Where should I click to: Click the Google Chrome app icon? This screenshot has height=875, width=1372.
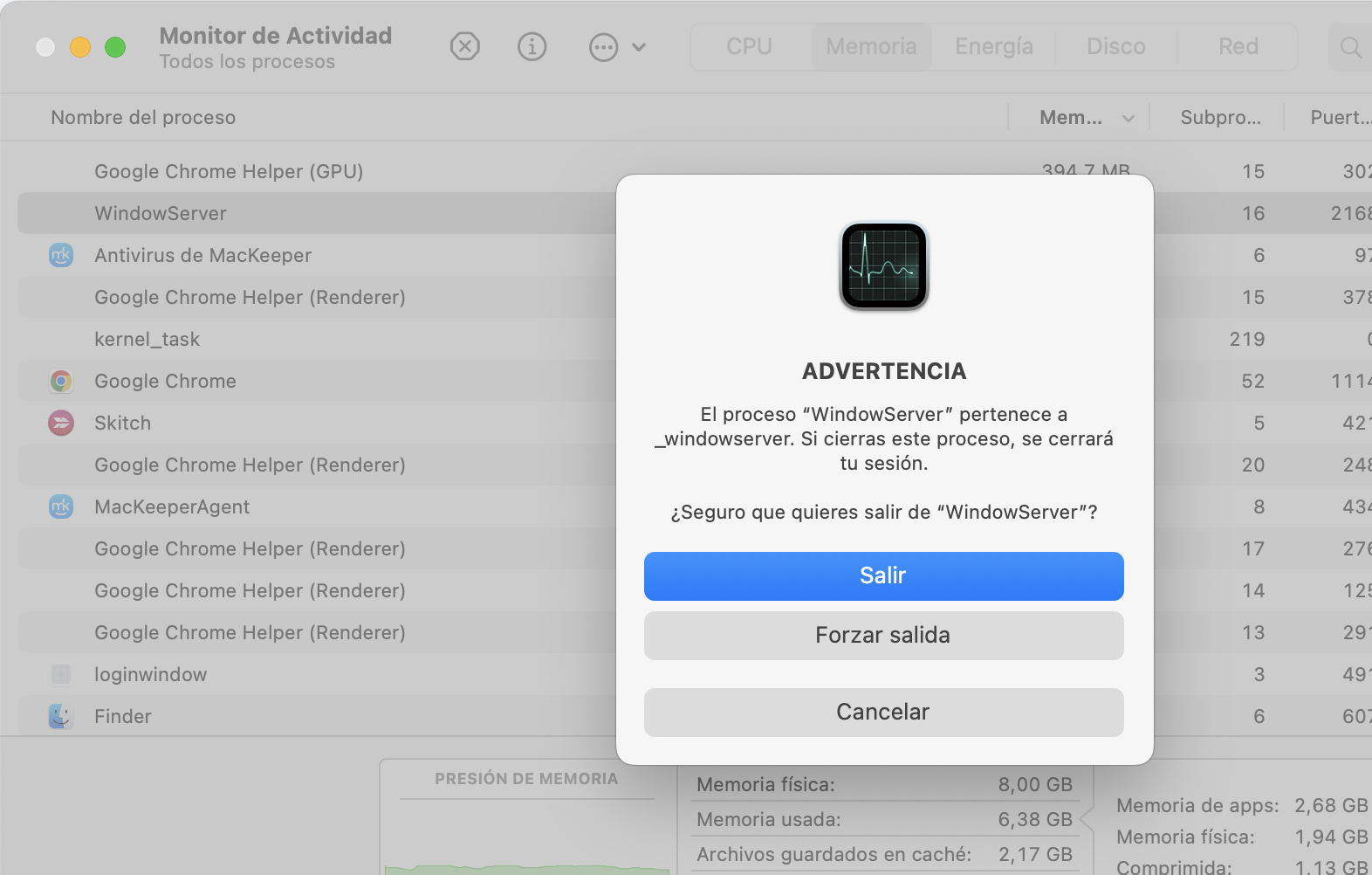61,381
